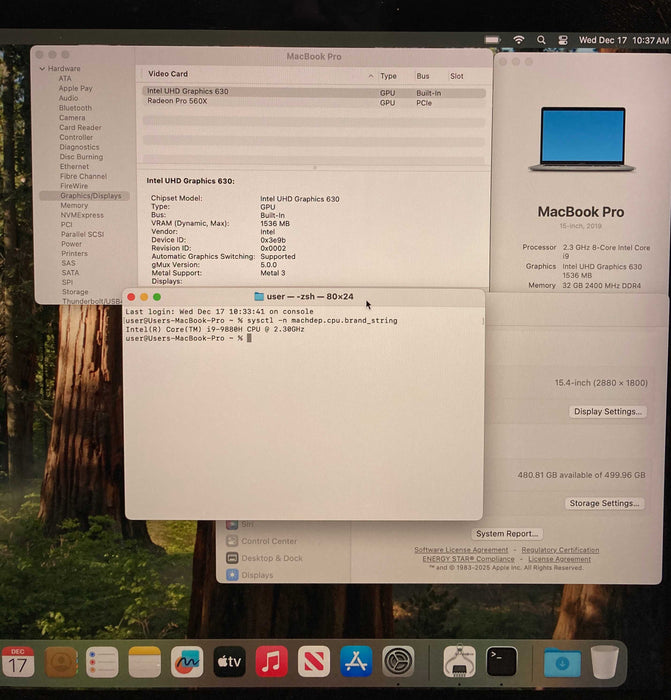Open the Apple TV app in the Dock
Screen dimensions: 671x700
[x=229, y=662]
